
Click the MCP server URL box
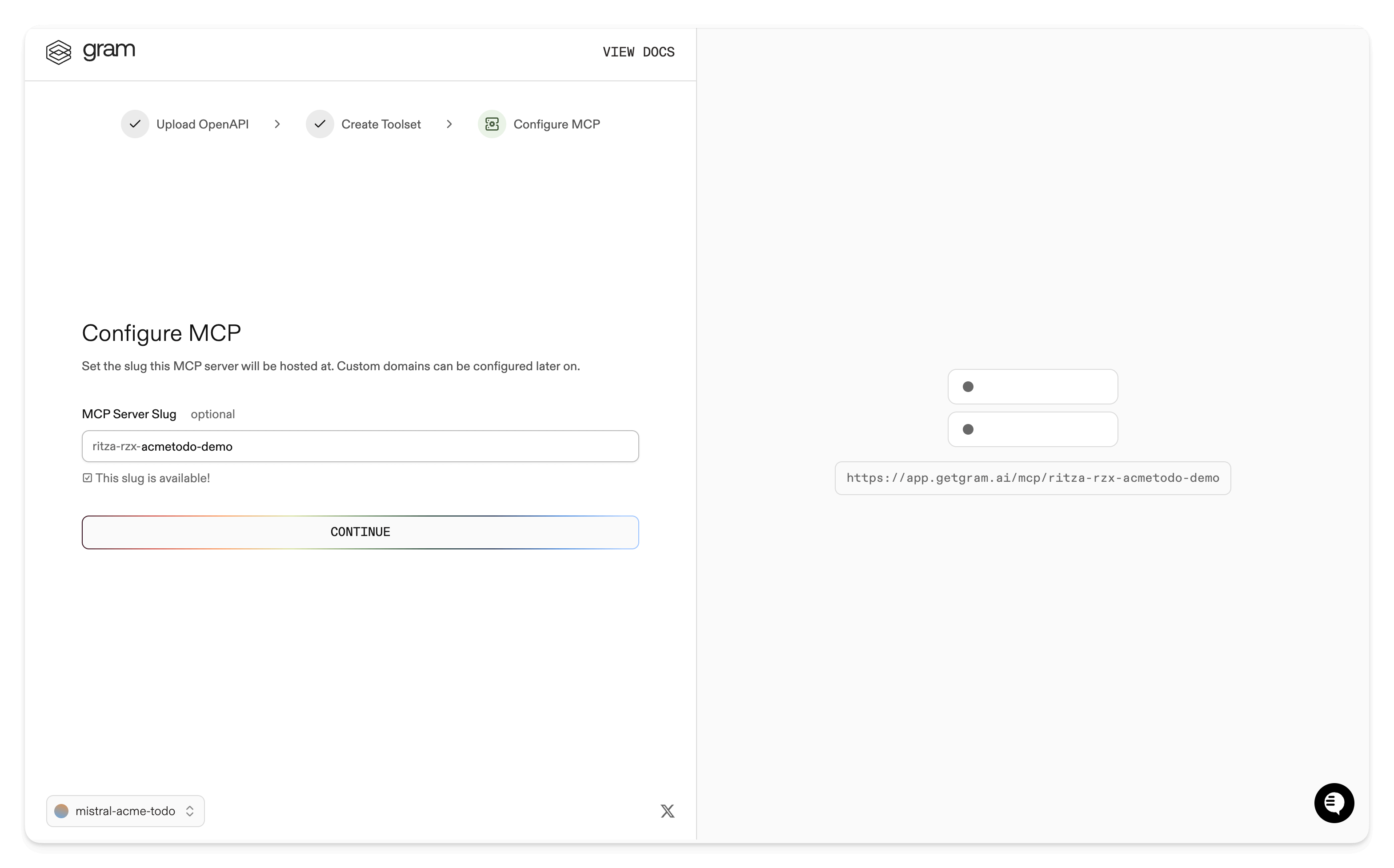(x=1032, y=478)
